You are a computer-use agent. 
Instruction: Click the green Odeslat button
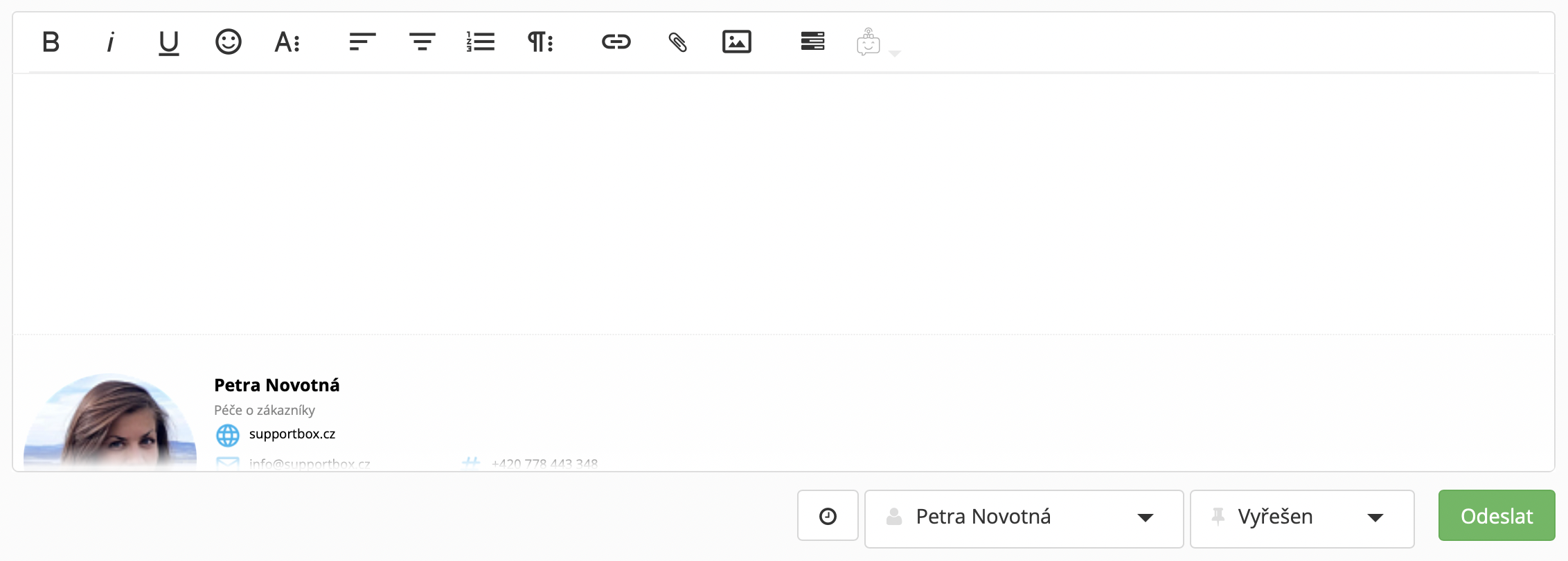click(1496, 516)
